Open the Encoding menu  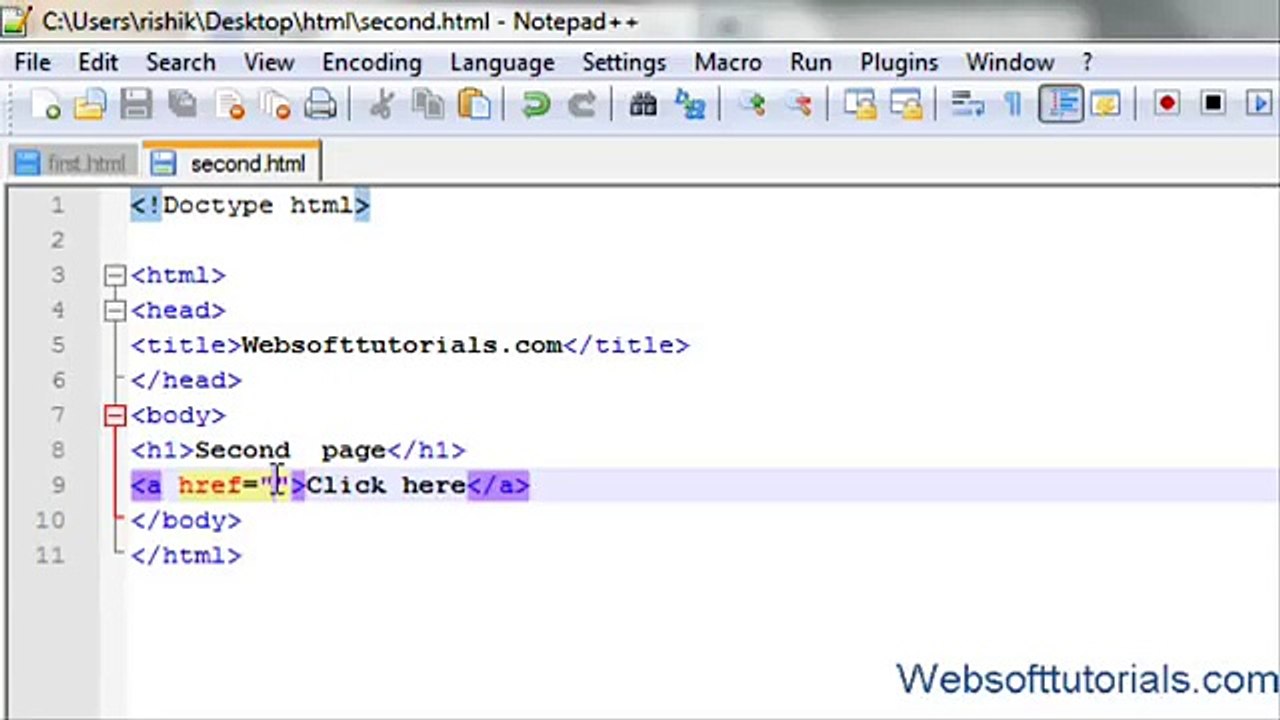click(371, 62)
